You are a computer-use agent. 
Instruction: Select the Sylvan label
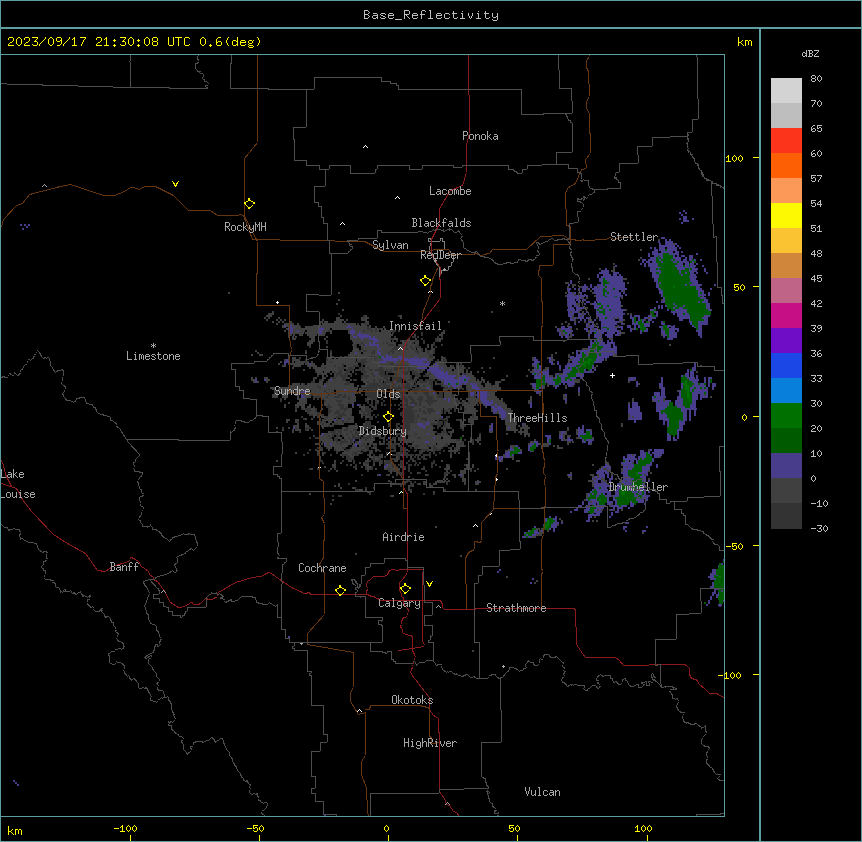click(x=390, y=245)
